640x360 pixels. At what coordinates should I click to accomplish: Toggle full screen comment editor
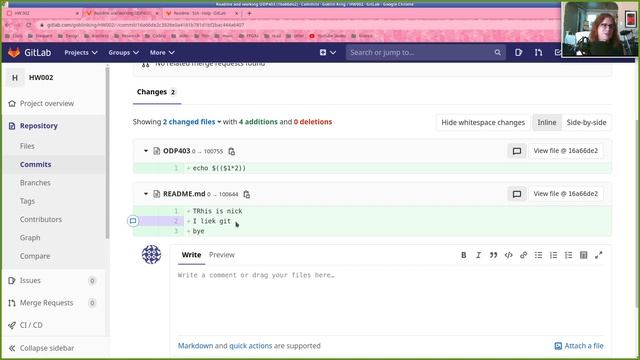pyautogui.click(x=599, y=255)
